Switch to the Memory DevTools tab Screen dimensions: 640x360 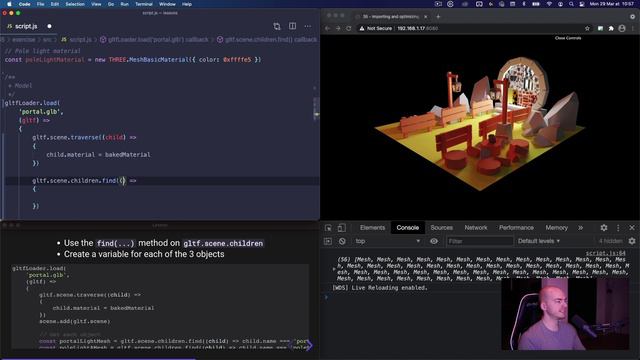[x=556, y=228]
